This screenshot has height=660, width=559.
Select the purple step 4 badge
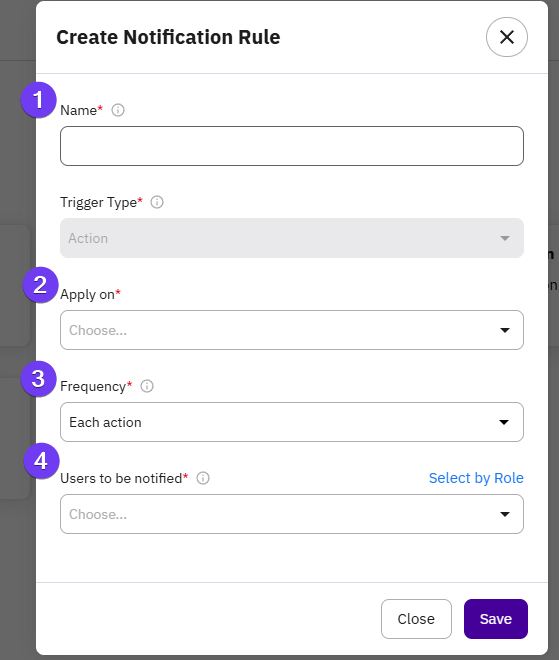pyautogui.click(x=41, y=460)
